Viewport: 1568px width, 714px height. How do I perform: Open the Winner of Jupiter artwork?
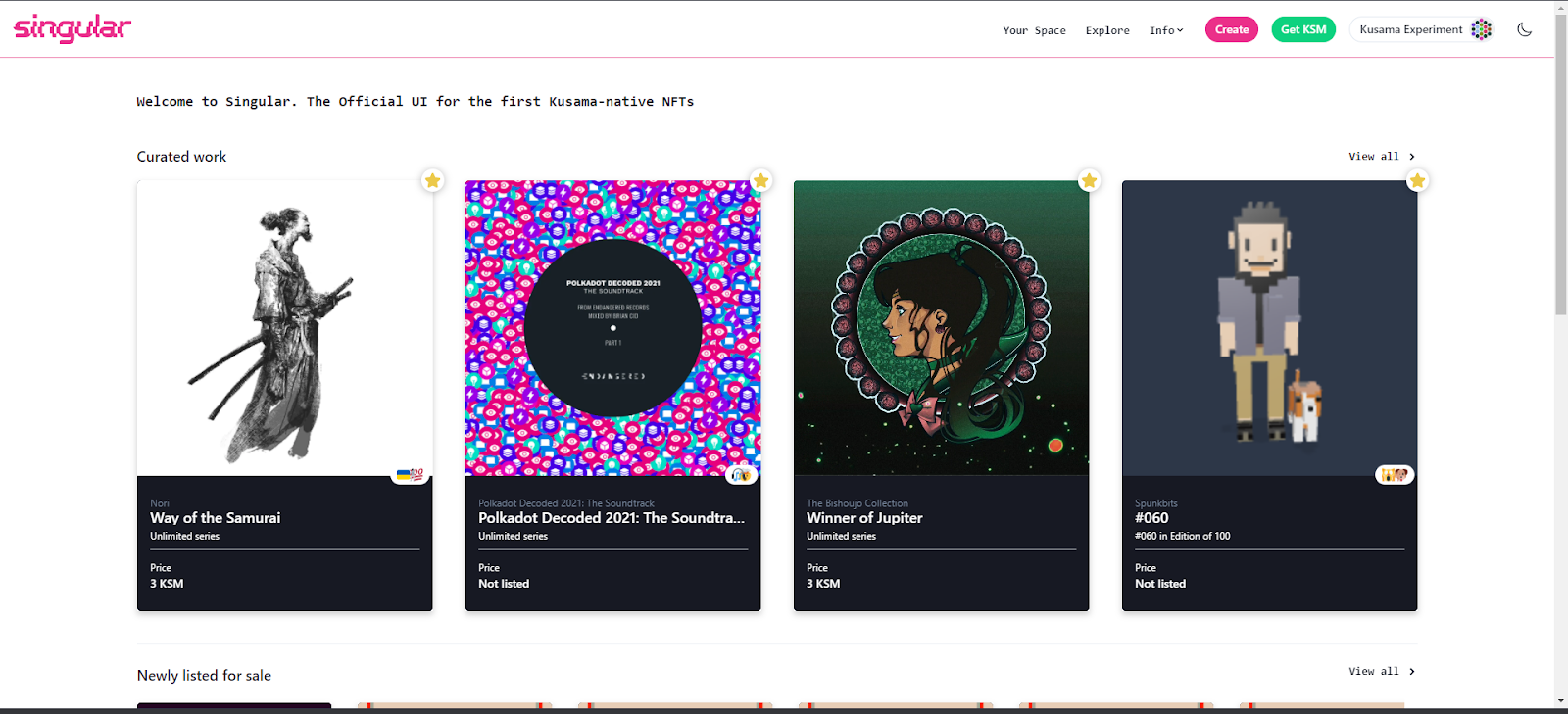pyautogui.click(x=941, y=328)
